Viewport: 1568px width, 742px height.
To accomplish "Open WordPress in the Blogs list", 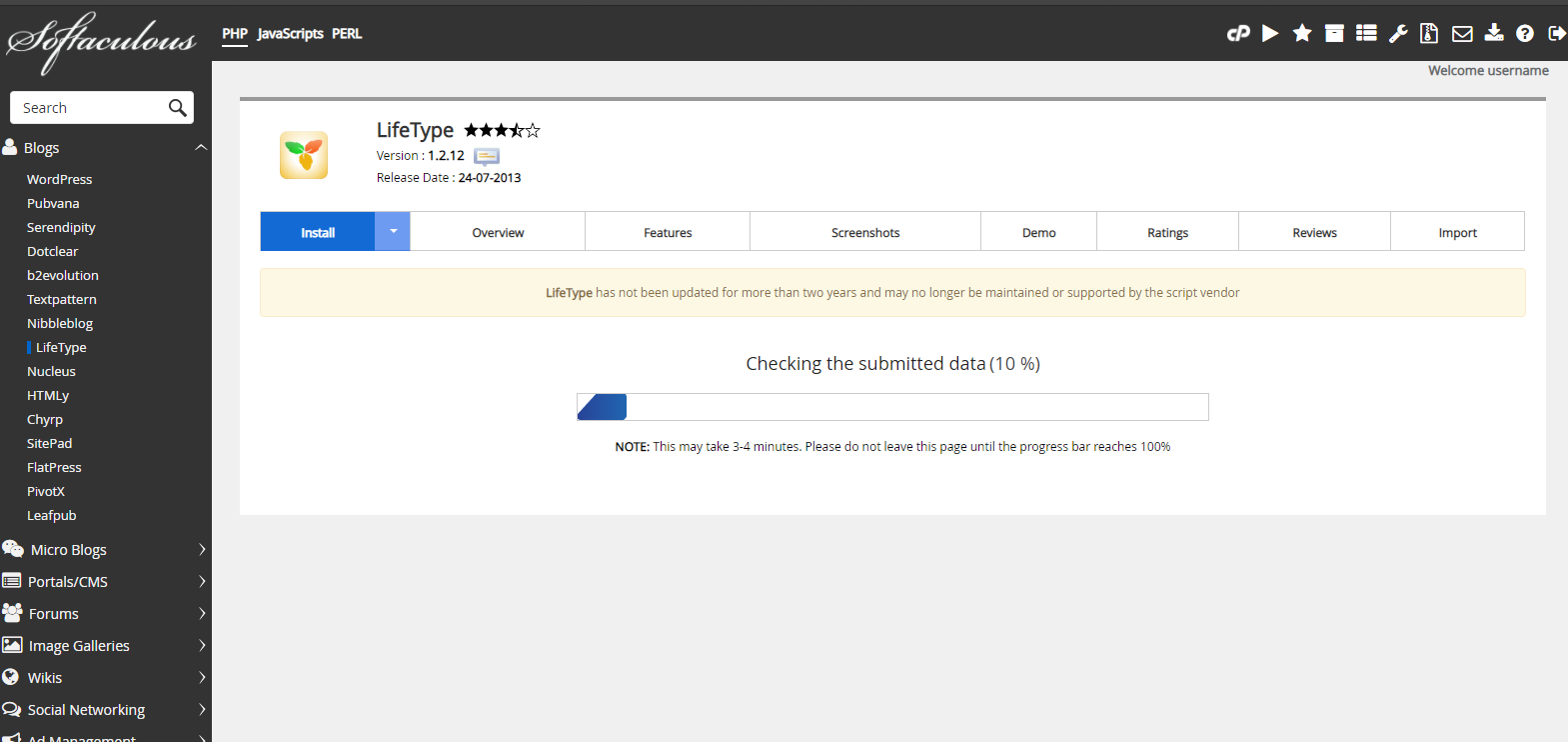I will [x=59, y=180].
